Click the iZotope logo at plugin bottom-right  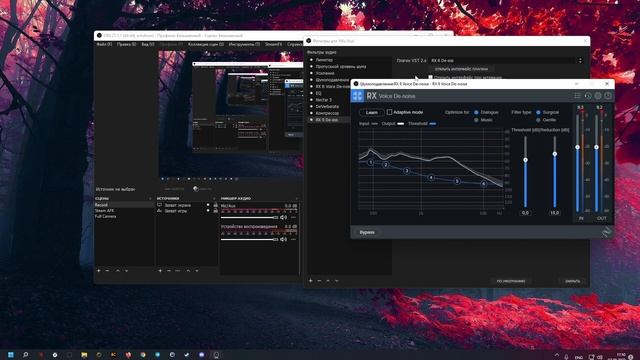(x=607, y=232)
